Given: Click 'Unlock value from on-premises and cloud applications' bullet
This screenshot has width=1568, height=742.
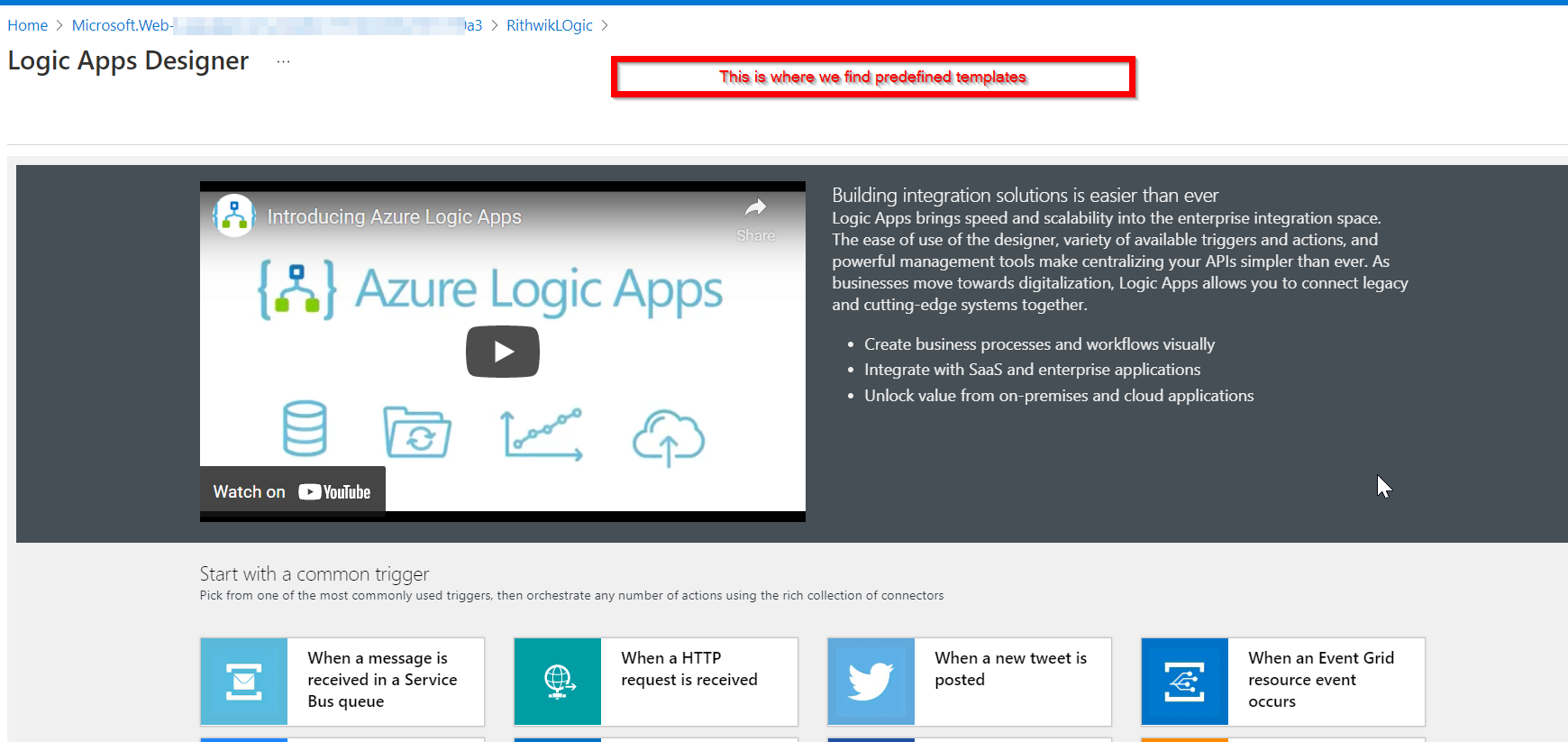Looking at the screenshot, I should point(1059,396).
